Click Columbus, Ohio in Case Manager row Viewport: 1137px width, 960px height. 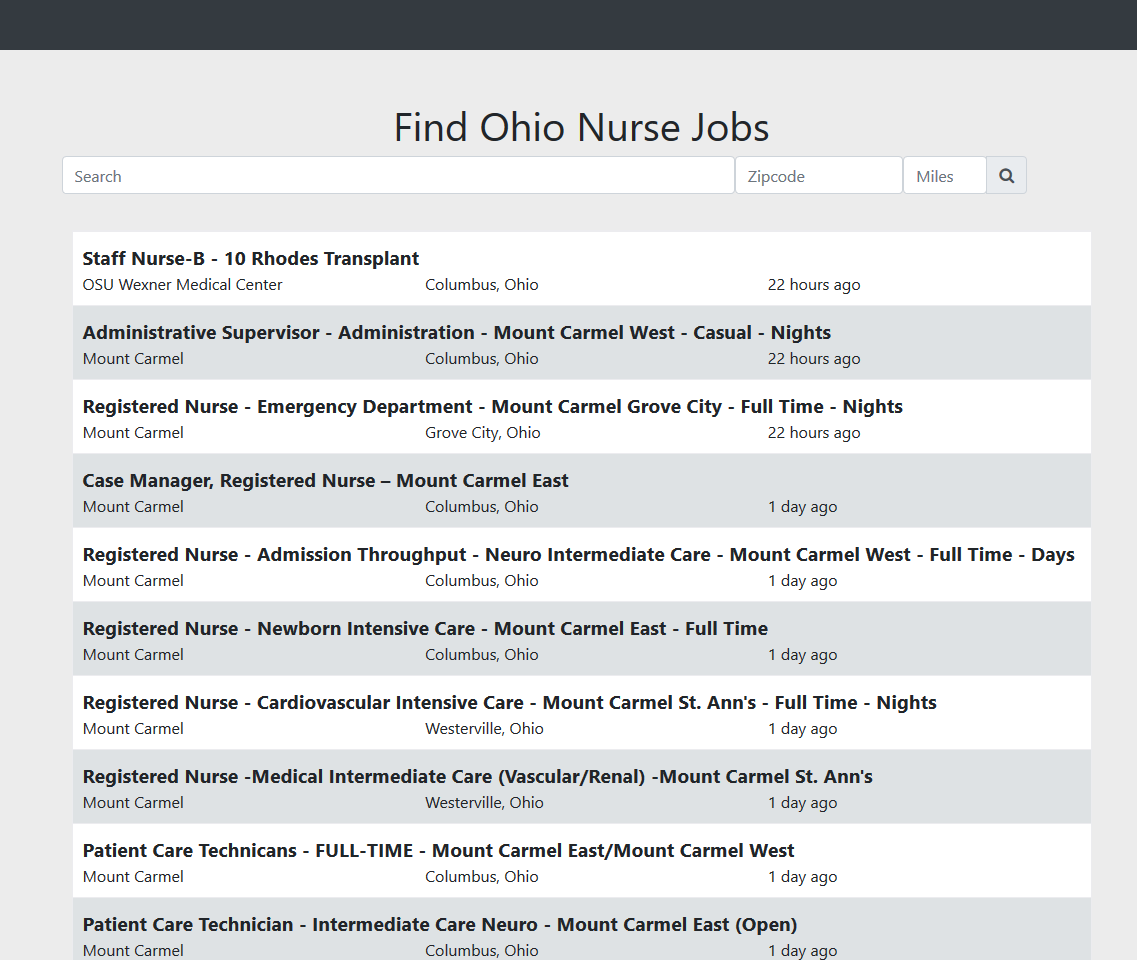(x=481, y=507)
